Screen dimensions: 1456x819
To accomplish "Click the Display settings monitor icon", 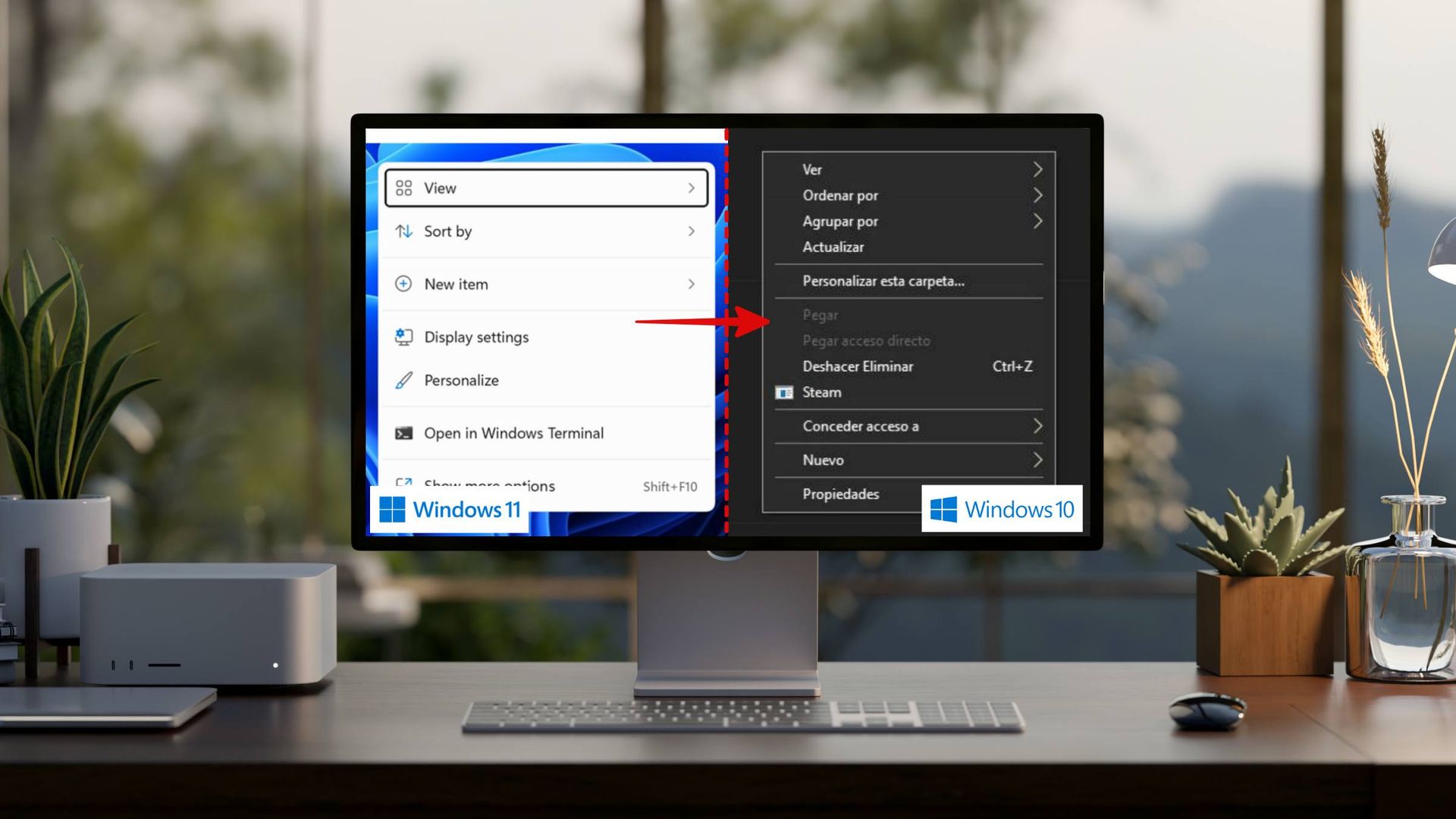I will coord(404,336).
